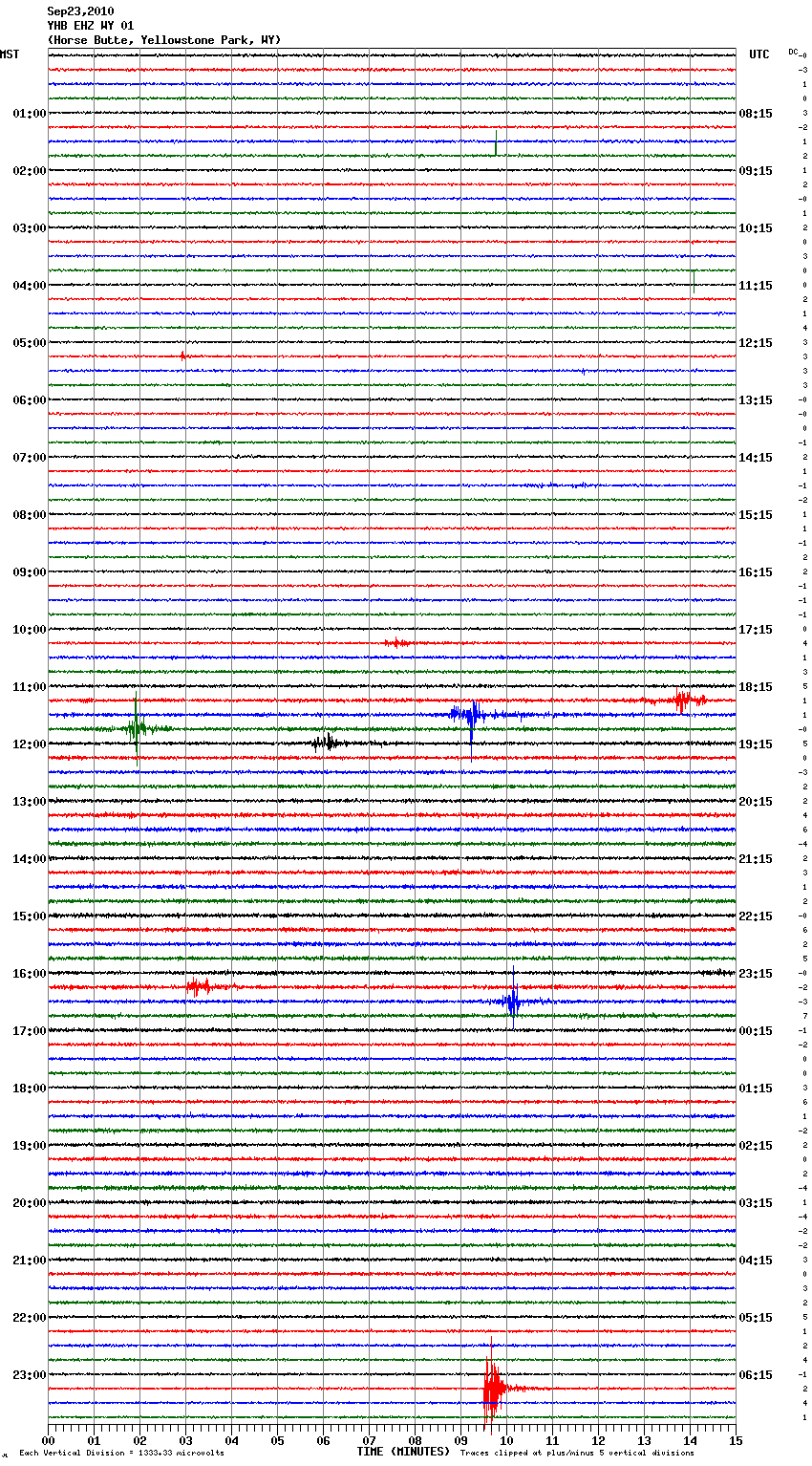Click the "Traces clipped at plus/minus 5 vertical divisions" note
Viewport: 812px width, 1466px height.
577,1453
